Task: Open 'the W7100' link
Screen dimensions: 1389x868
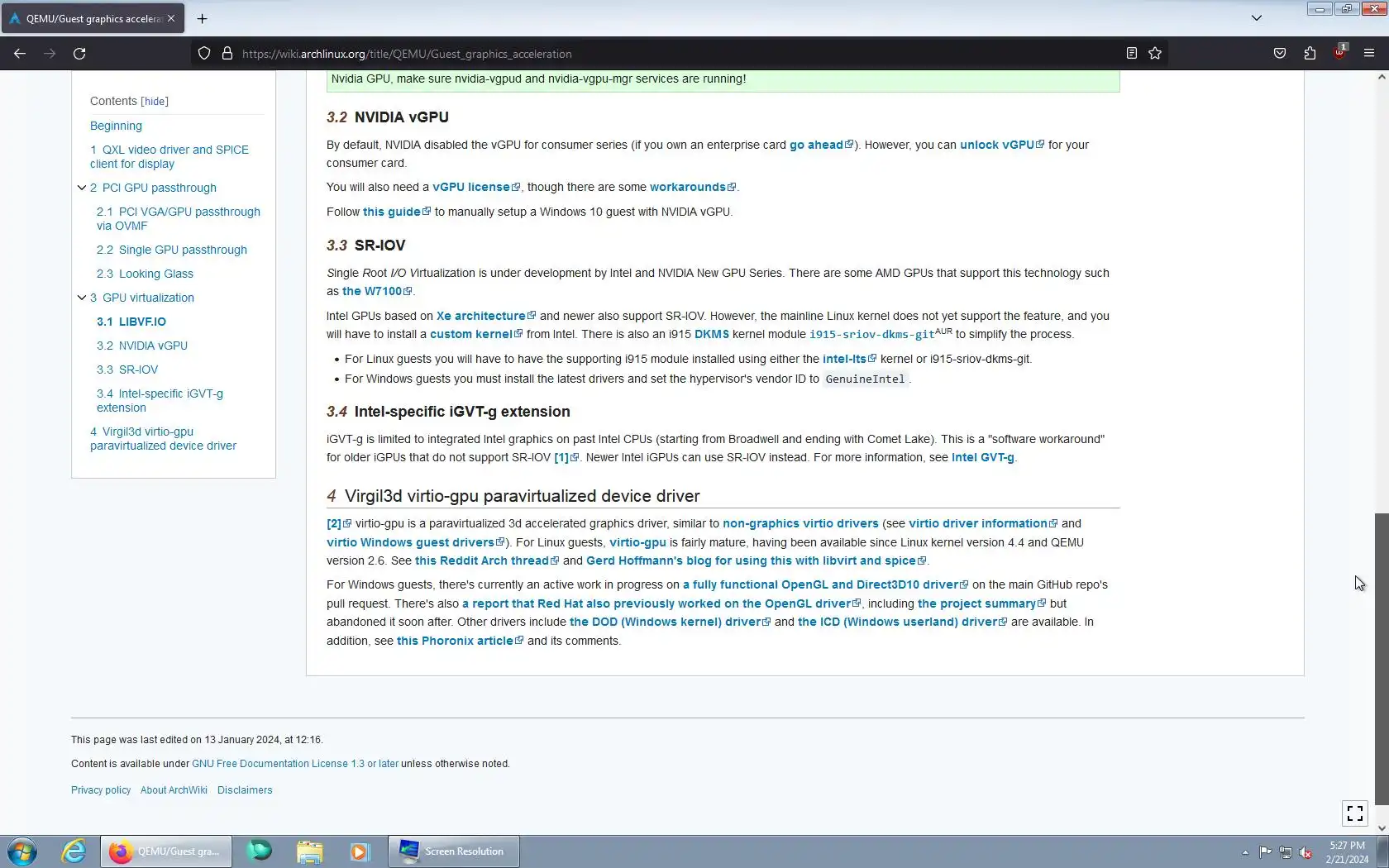Action: pyautogui.click(x=377, y=291)
